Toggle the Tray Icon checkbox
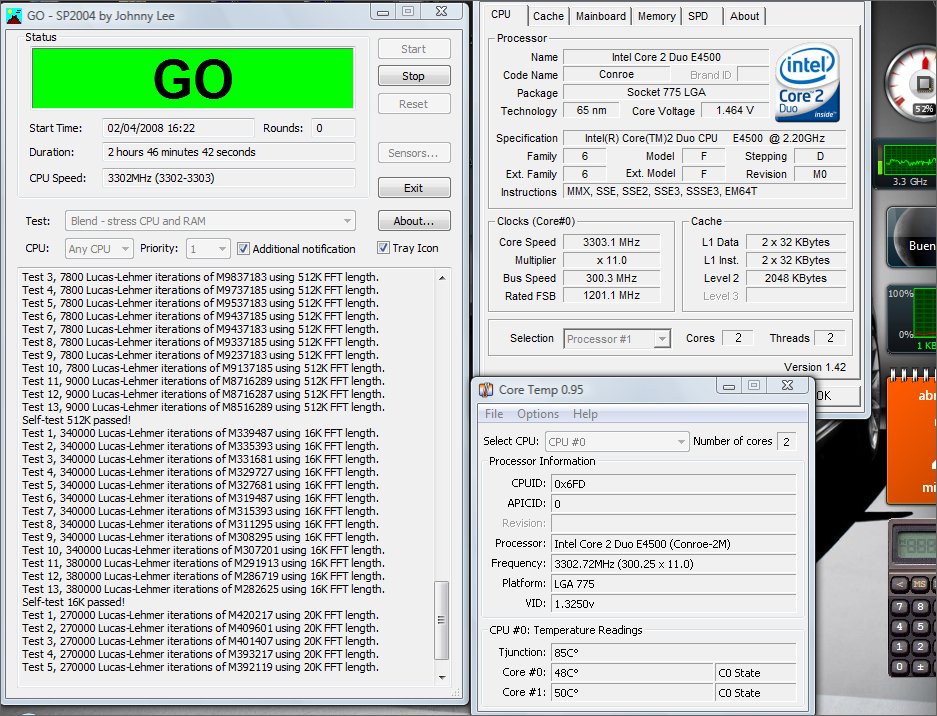 383,247
